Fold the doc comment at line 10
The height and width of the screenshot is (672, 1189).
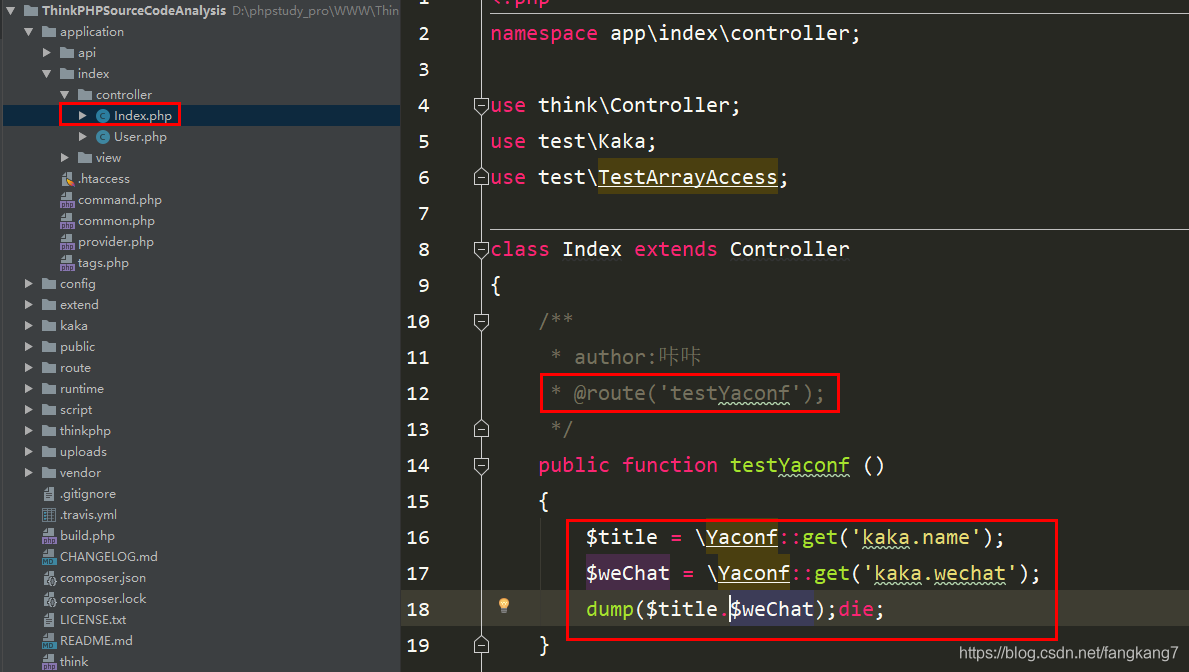click(481, 322)
